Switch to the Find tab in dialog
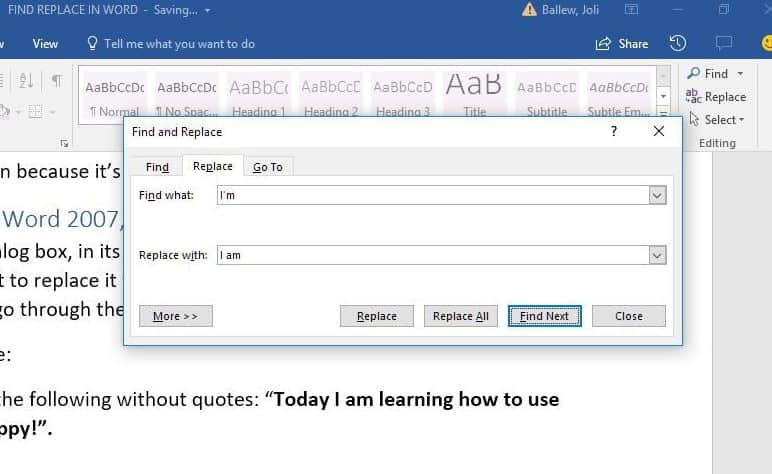Viewport: 772px width, 474px height. point(157,167)
